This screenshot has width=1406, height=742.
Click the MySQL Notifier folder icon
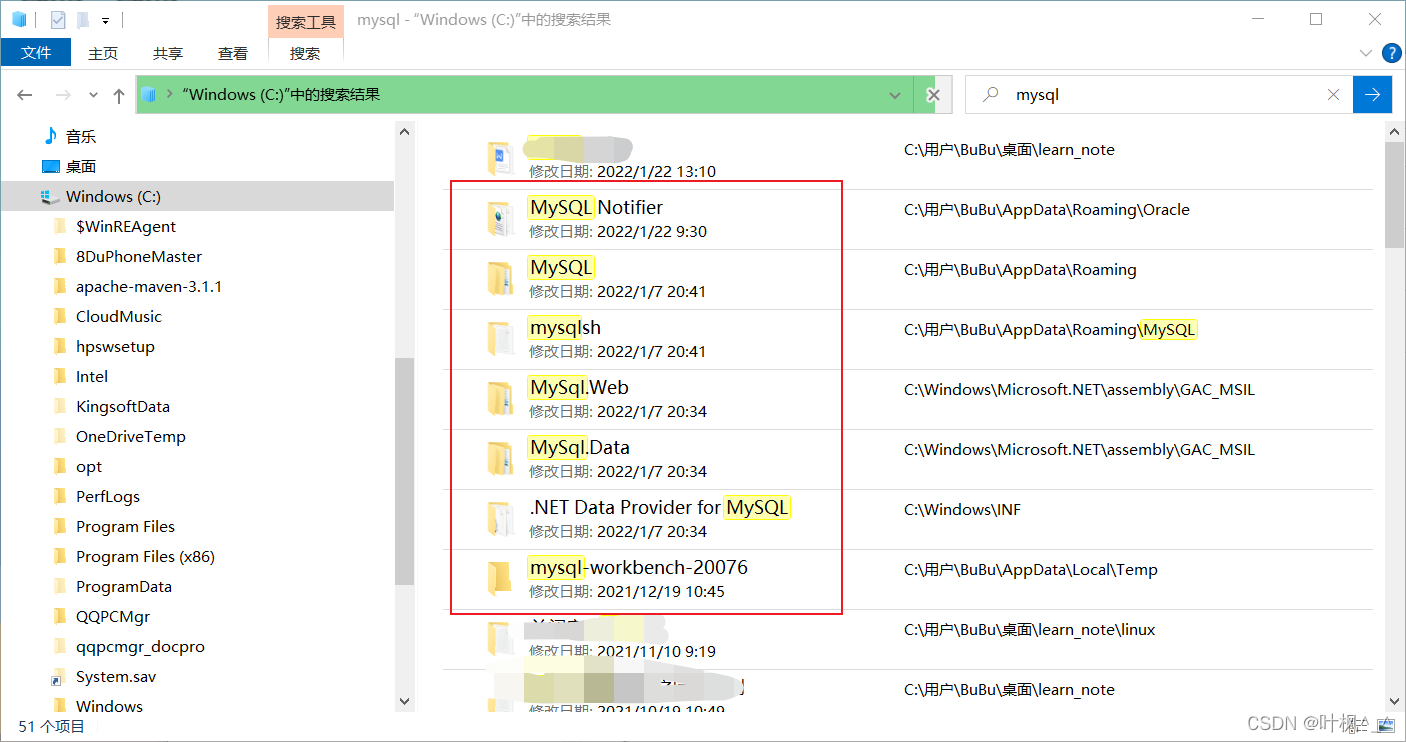500,218
